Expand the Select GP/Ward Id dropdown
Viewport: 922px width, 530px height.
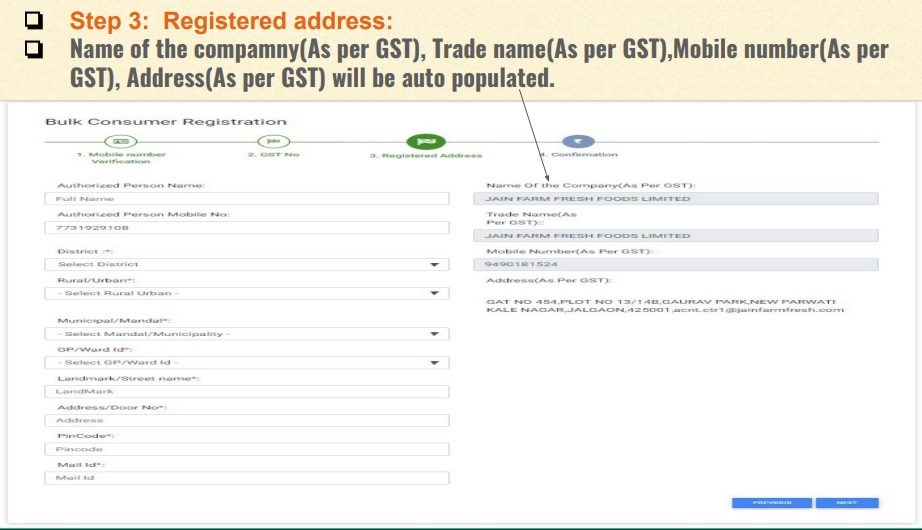pos(247,362)
